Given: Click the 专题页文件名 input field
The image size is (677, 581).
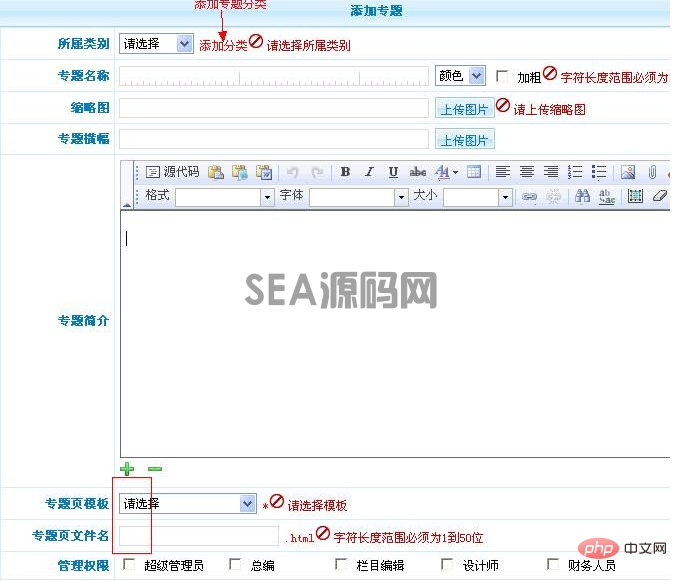Looking at the screenshot, I should (x=199, y=536).
